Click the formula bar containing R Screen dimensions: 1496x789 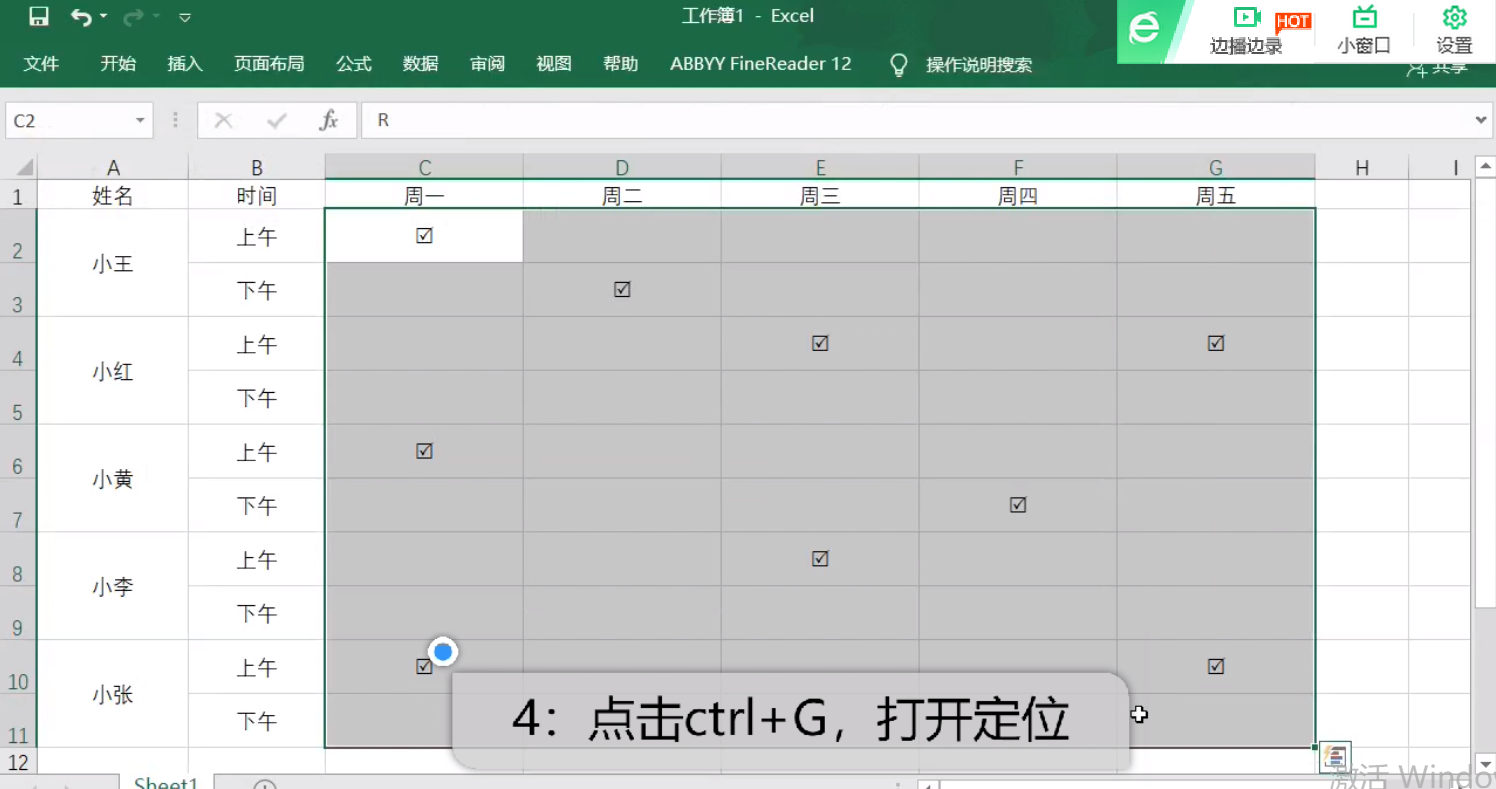click(x=917, y=121)
